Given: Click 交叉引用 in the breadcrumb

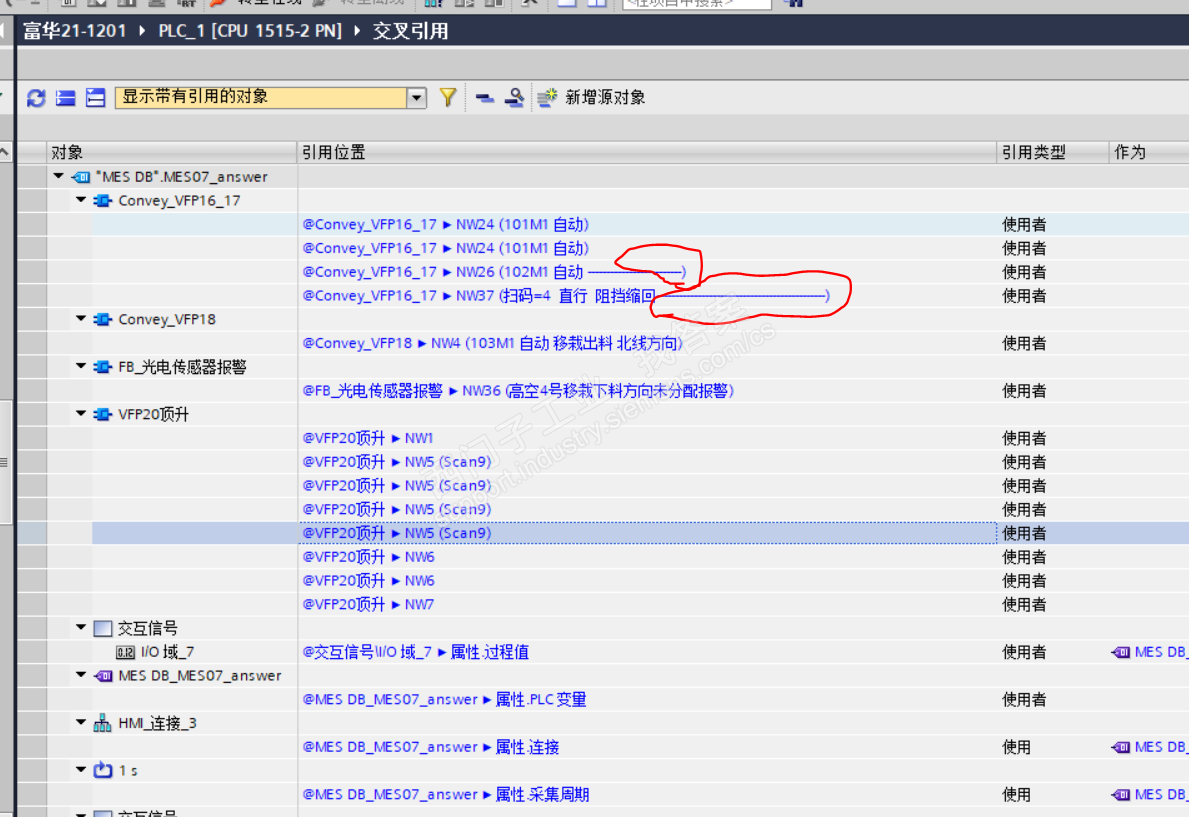Looking at the screenshot, I should 410,31.
